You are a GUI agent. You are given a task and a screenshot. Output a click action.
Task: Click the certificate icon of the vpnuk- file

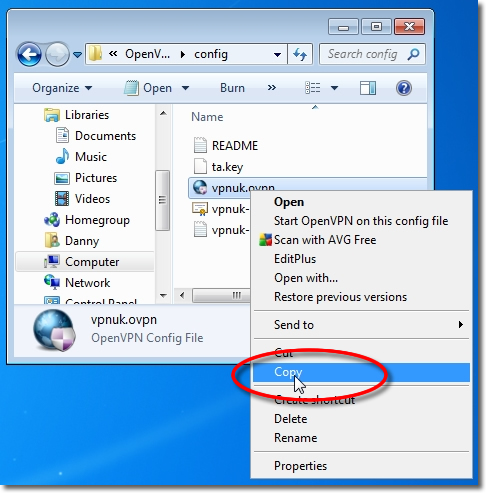coord(200,209)
